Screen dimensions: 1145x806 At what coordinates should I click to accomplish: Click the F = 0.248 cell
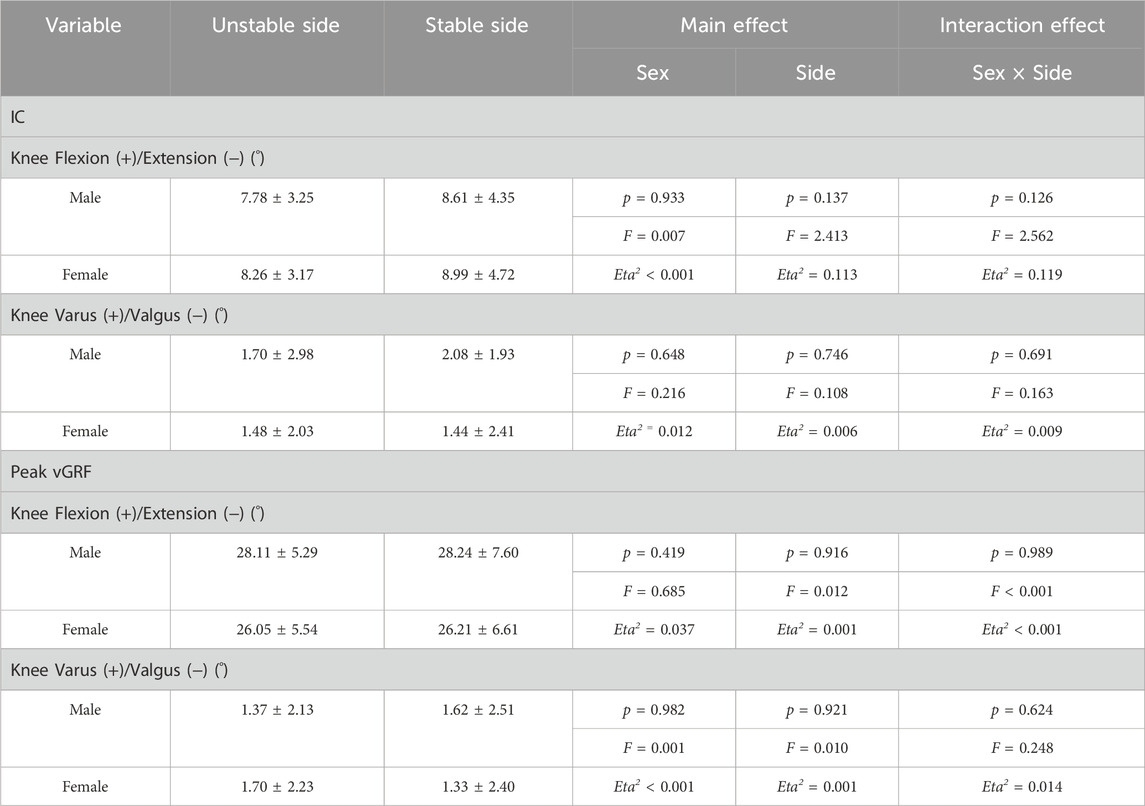[1022, 748]
